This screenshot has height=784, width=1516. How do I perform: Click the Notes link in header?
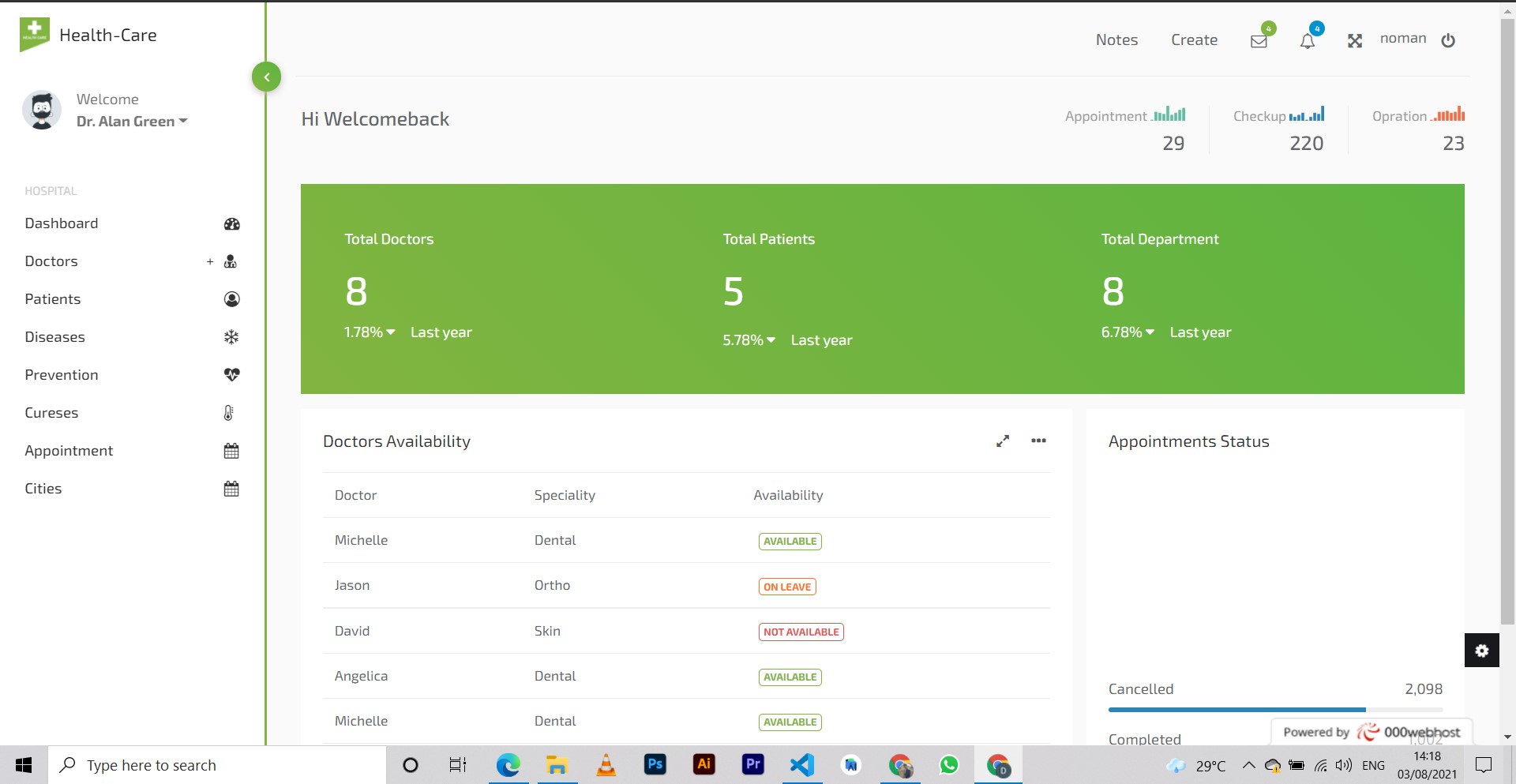pos(1116,40)
